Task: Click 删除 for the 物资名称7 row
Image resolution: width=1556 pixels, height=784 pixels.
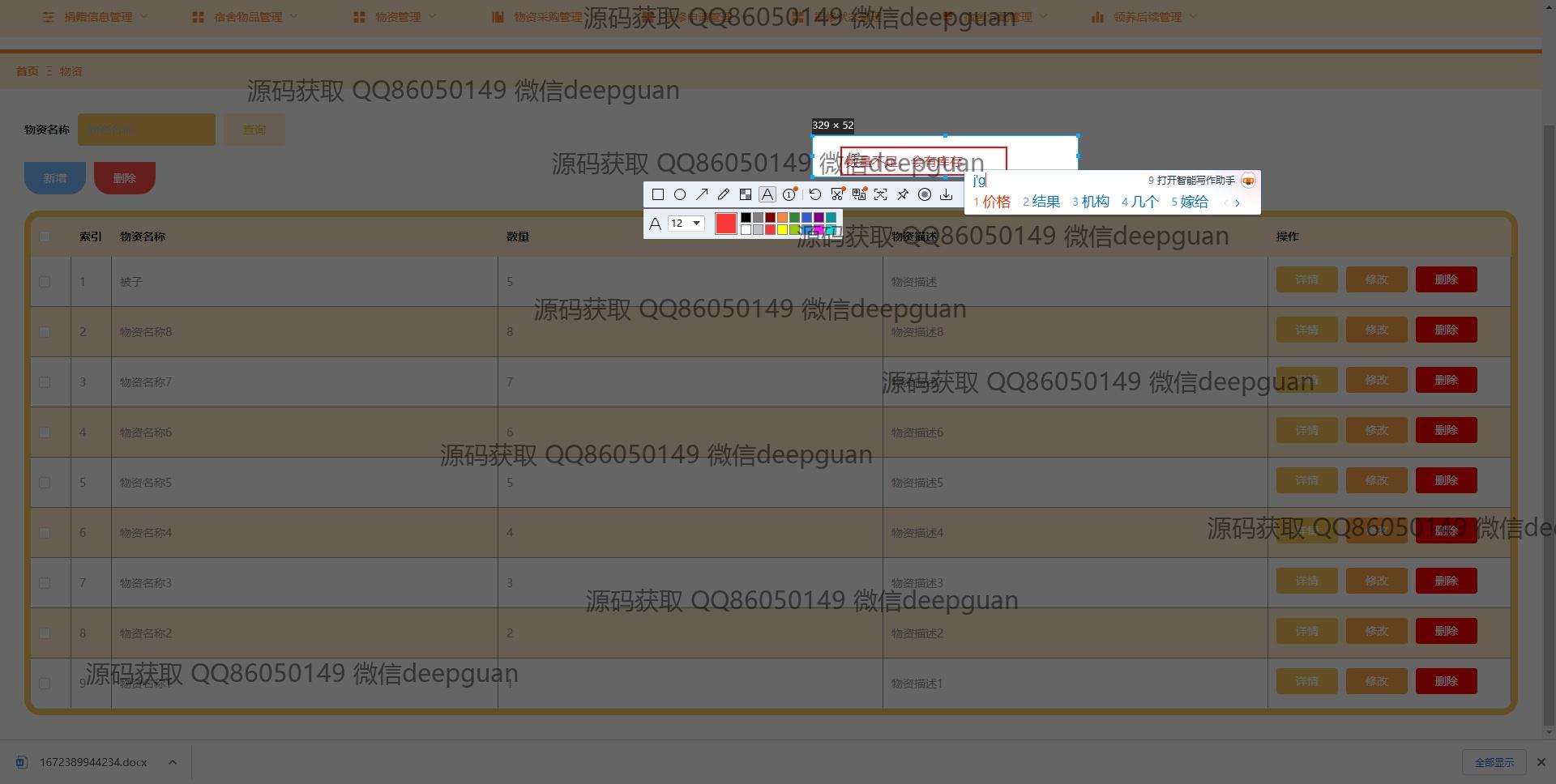Action: tap(1447, 380)
